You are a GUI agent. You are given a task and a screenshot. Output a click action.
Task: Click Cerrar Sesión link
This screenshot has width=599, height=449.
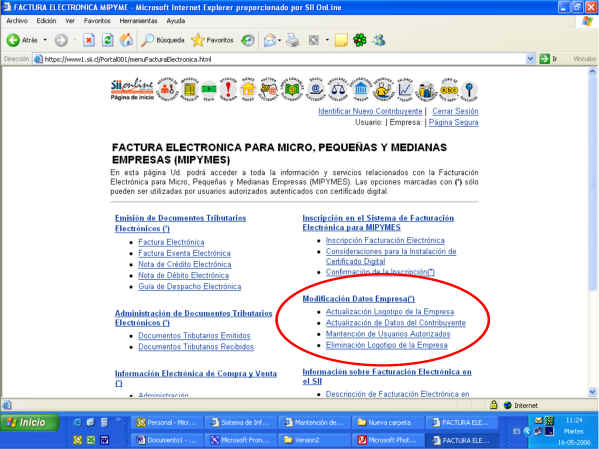[455, 111]
